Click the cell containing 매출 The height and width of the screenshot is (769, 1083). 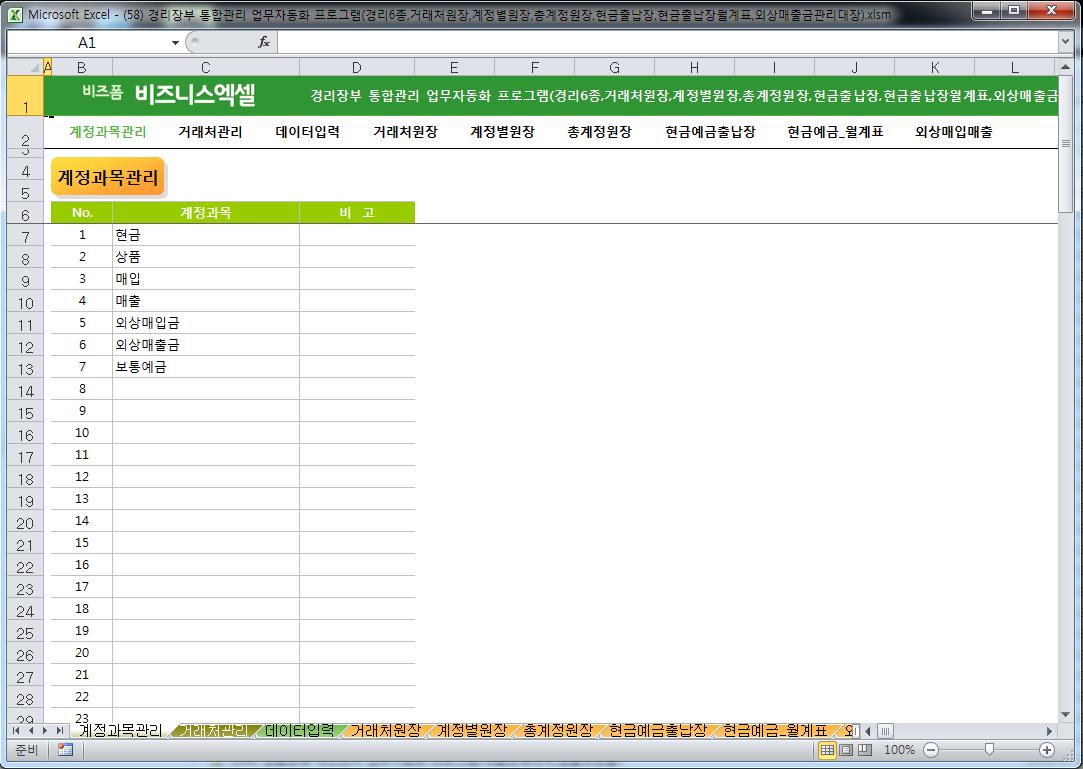206,301
